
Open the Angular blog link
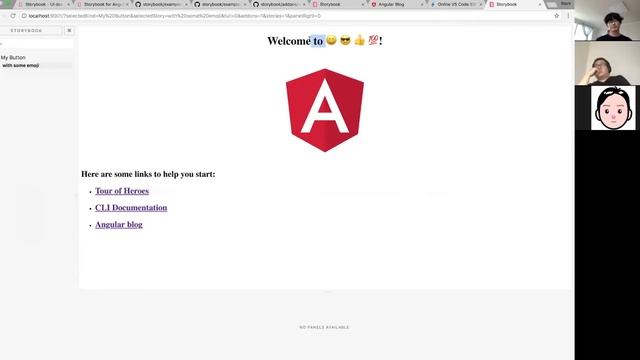119,224
